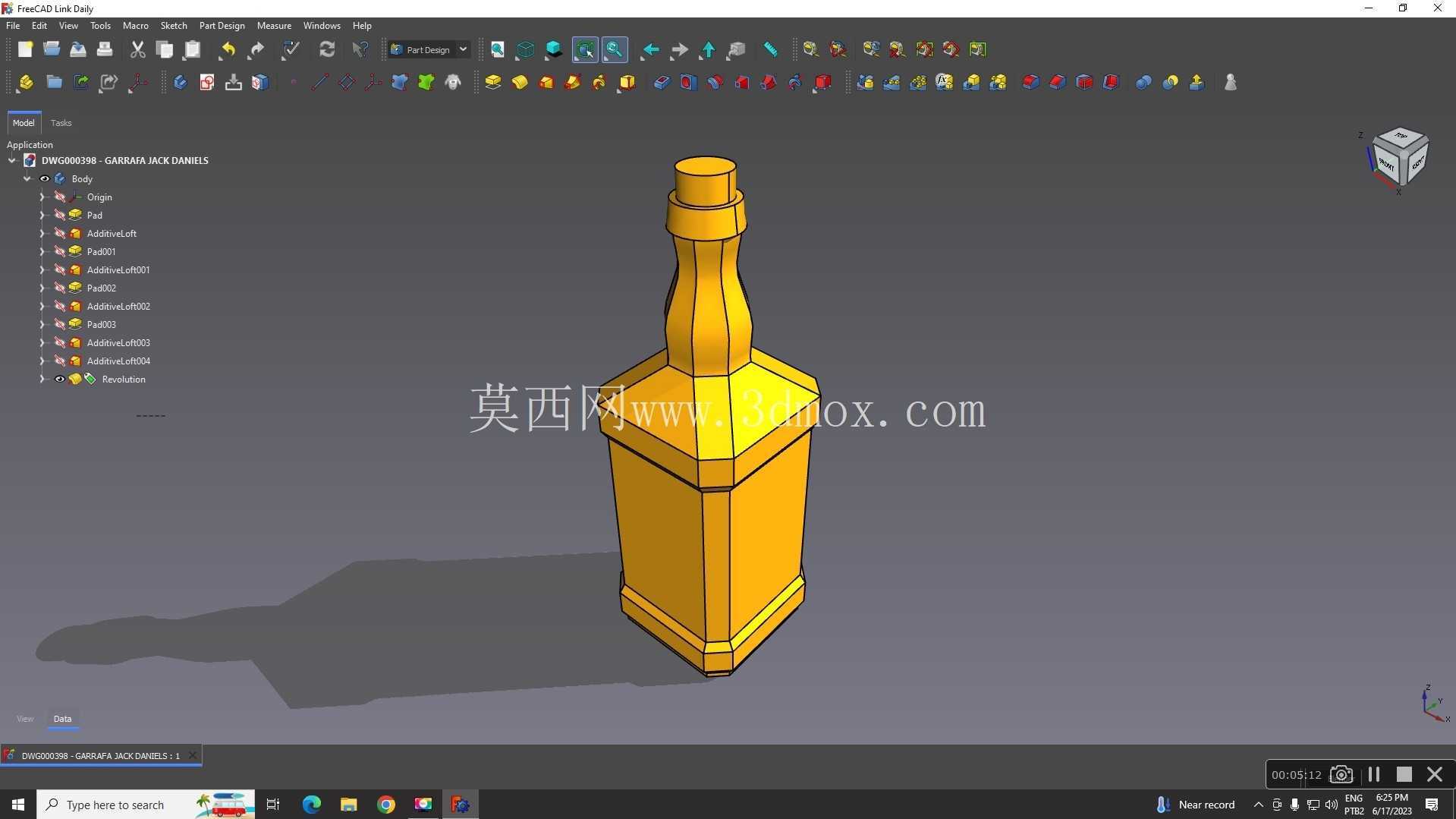Open File Explorer from taskbar
Screen dimensions: 1456x819
(348, 805)
